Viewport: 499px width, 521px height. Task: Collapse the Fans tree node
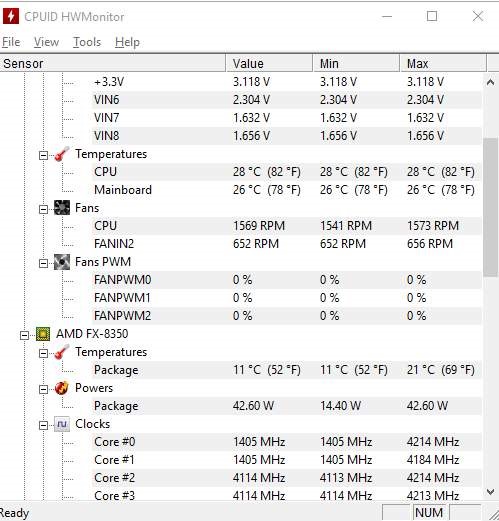click(x=43, y=209)
